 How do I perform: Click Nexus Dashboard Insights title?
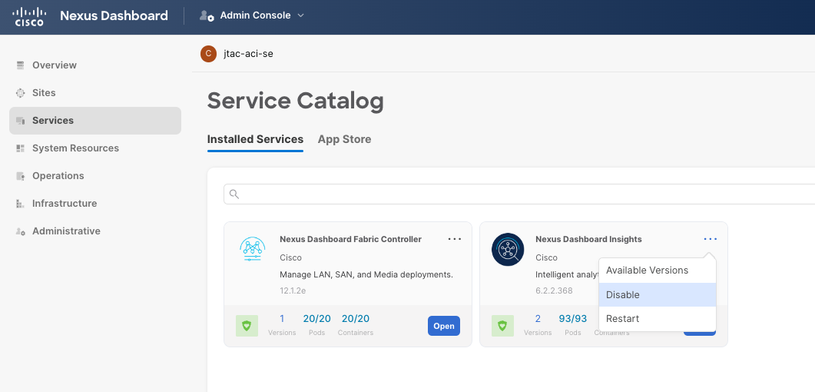click(588, 239)
